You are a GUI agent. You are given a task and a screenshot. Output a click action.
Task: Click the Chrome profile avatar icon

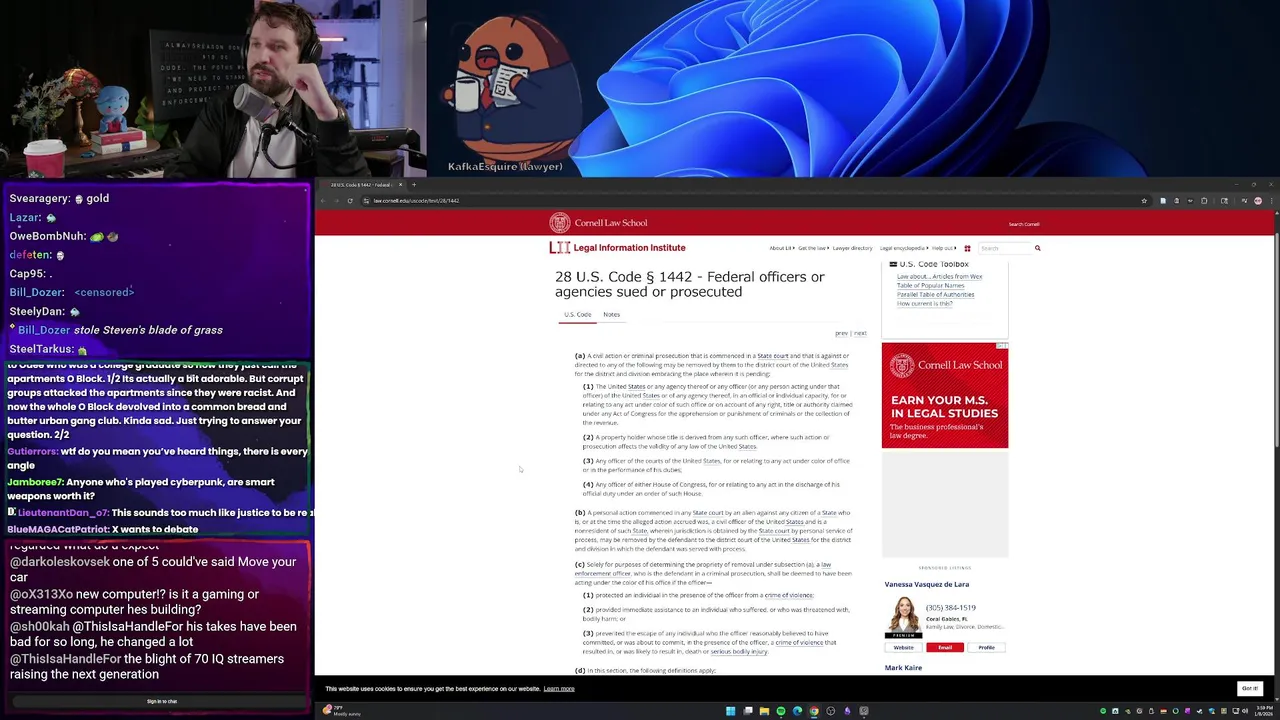[1258, 201]
